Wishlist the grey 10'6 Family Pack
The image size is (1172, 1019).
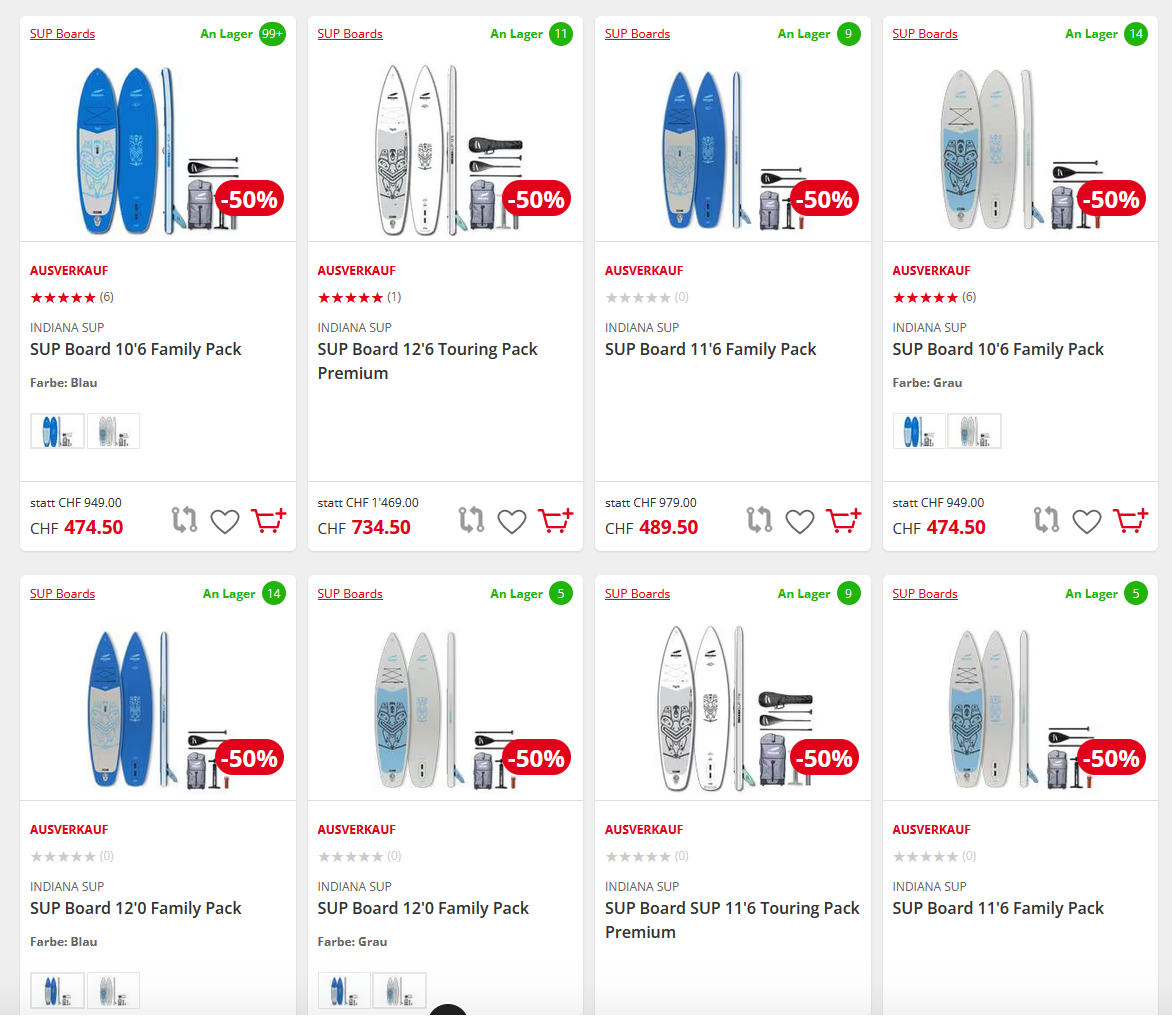click(1087, 521)
